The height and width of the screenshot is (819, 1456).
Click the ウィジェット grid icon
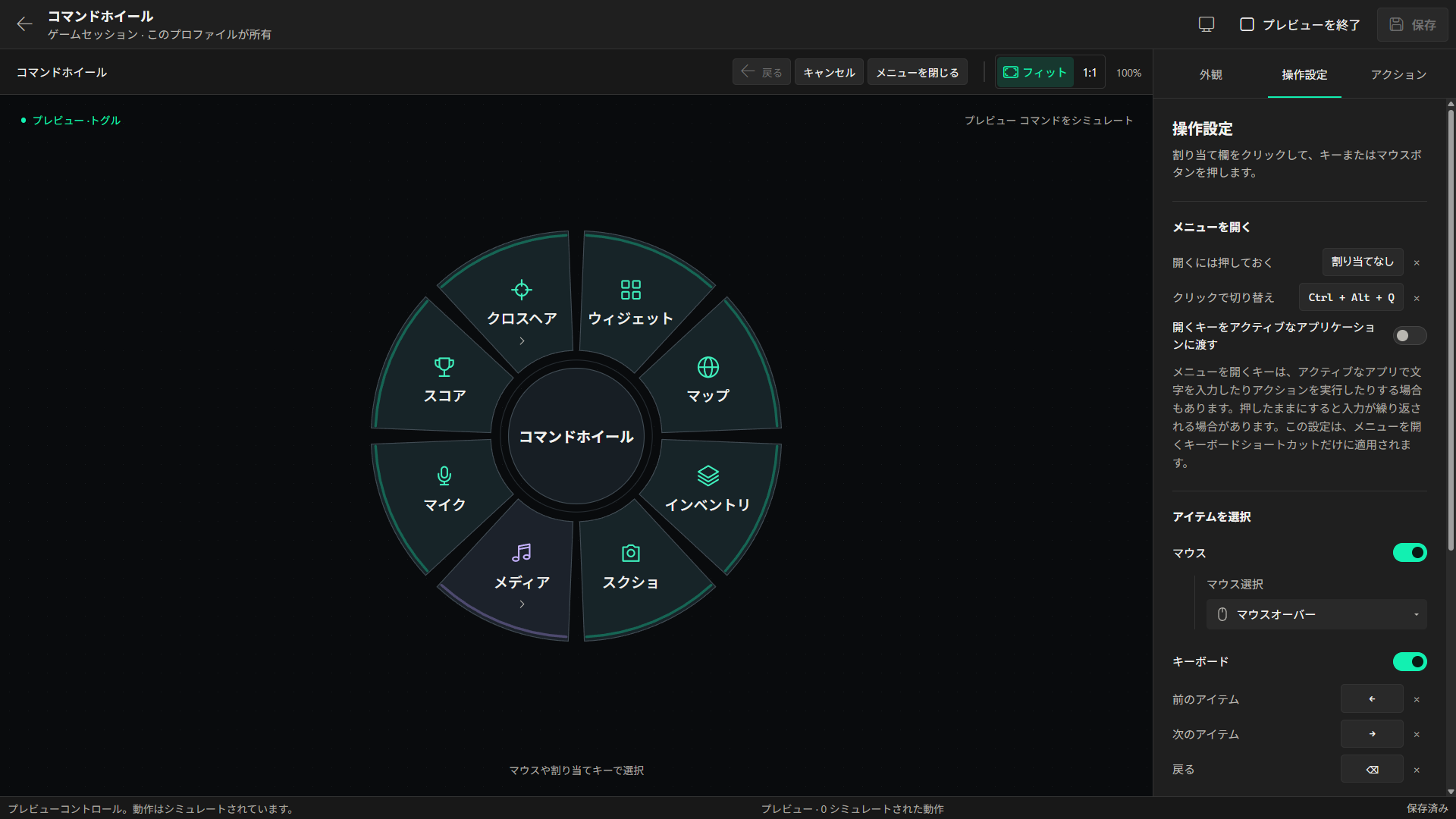(631, 290)
